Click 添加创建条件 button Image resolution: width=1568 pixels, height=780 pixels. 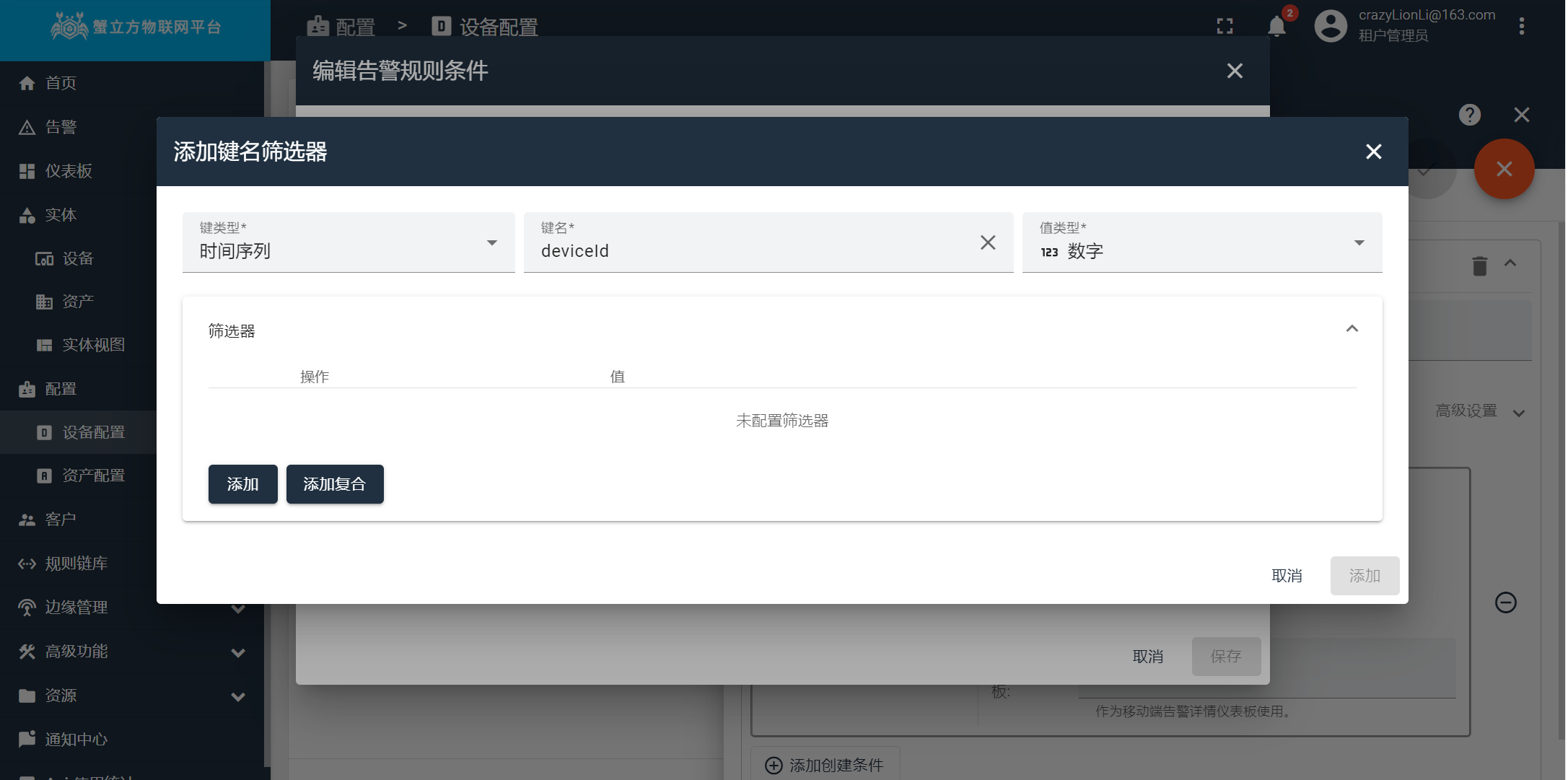(x=825, y=765)
